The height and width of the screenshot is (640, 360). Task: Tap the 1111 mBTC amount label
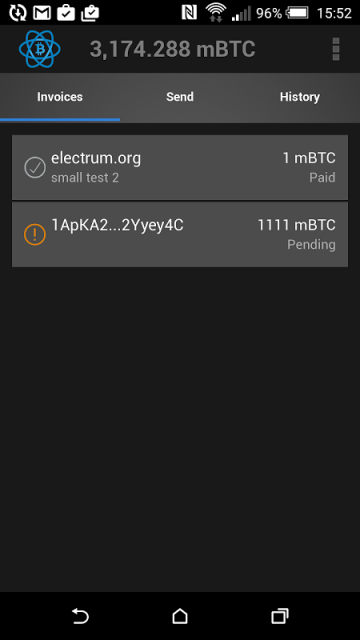tap(296, 225)
